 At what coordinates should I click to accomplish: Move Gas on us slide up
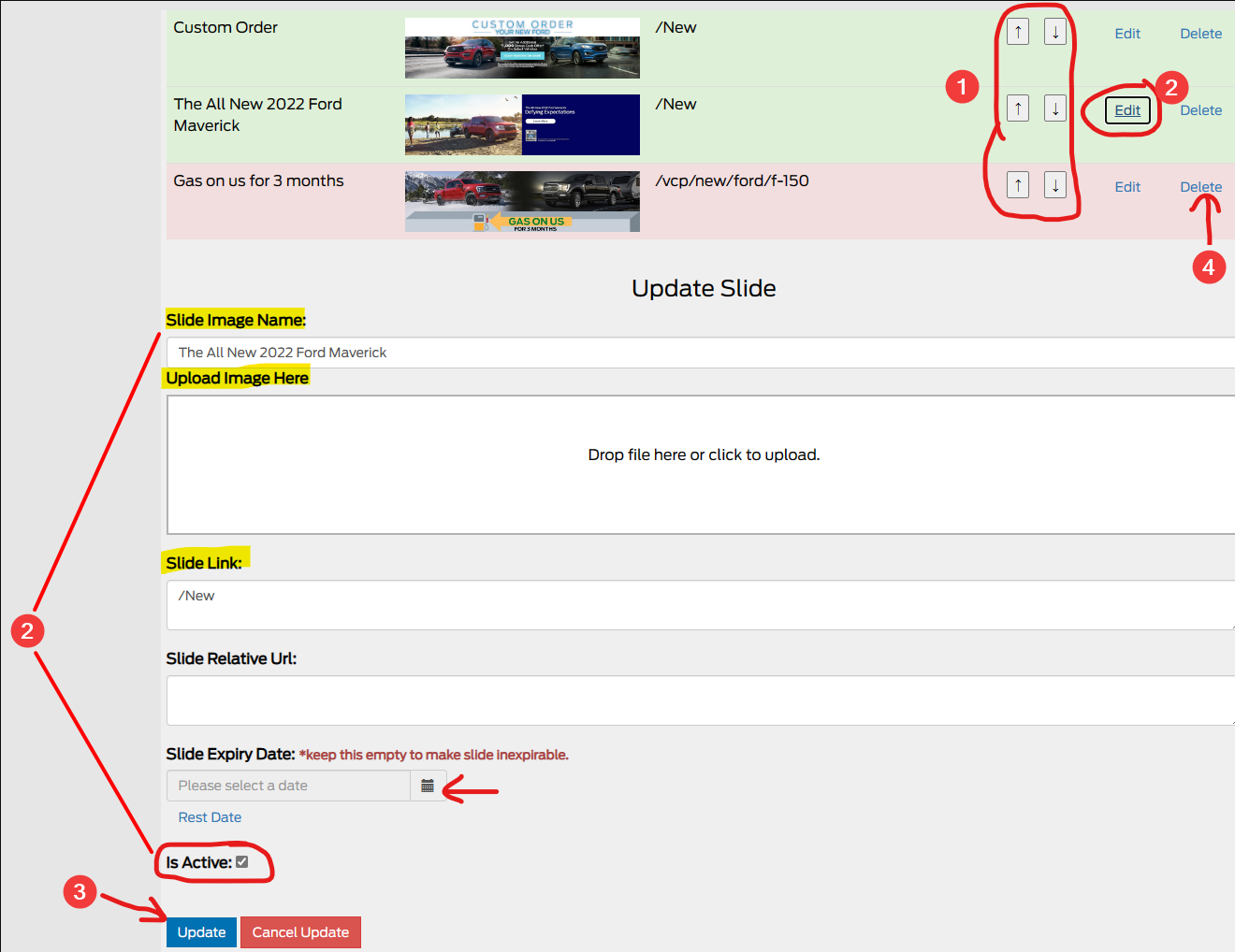point(1018,185)
